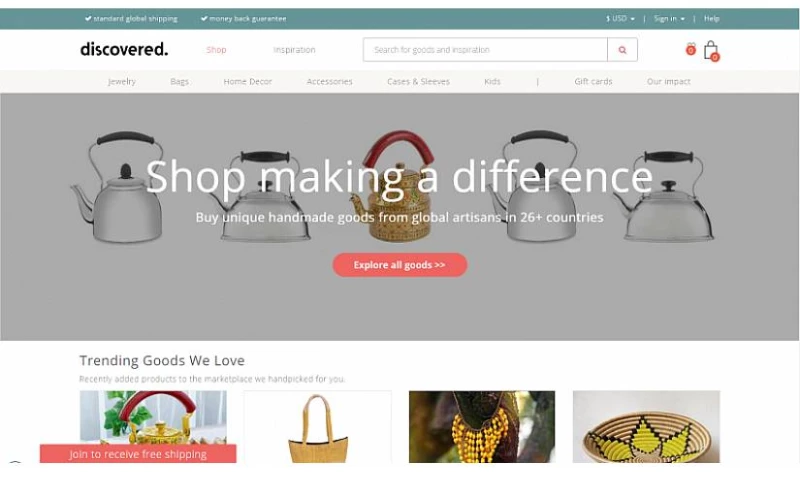Click Join to receive free shipping banner
The width and height of the screenshot is (800, 480).
(138, 454)
